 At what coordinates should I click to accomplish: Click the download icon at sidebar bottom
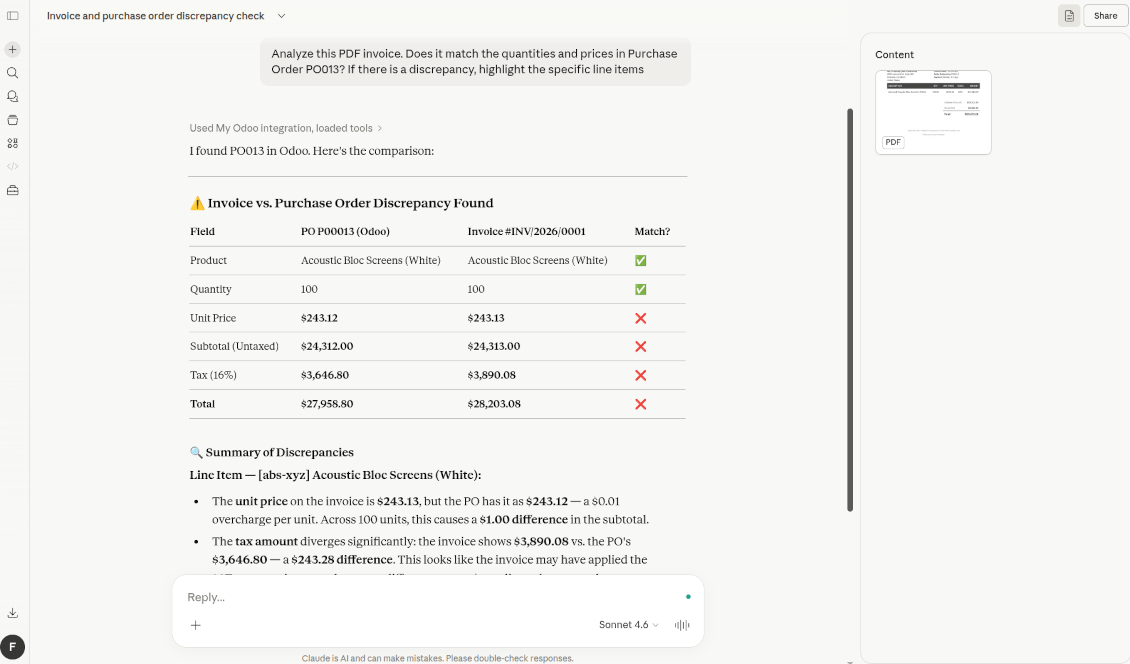12,612
